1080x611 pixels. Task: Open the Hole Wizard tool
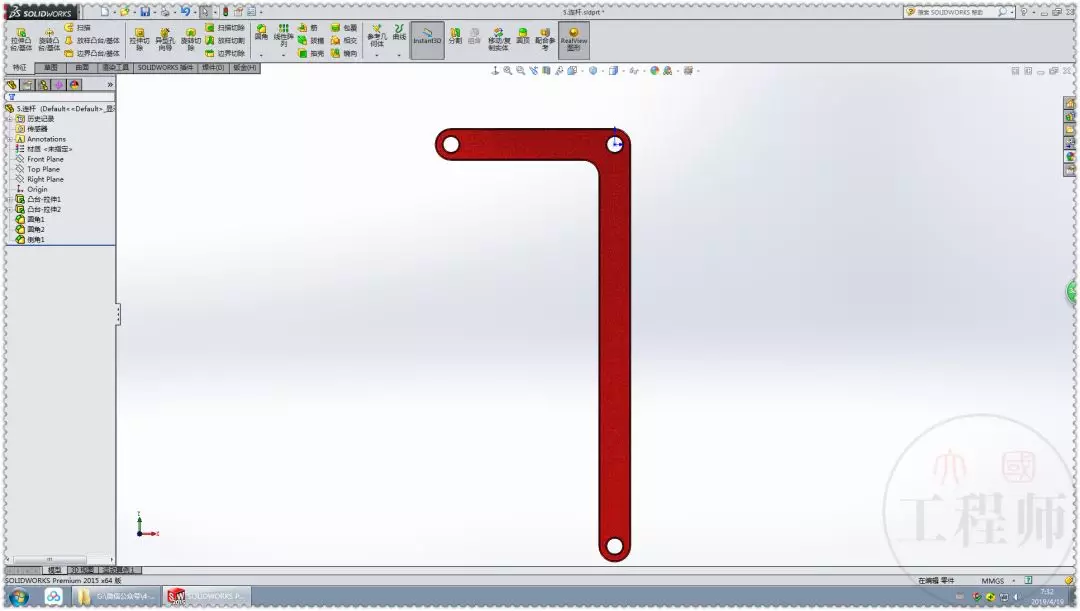(x=165, y=39)
